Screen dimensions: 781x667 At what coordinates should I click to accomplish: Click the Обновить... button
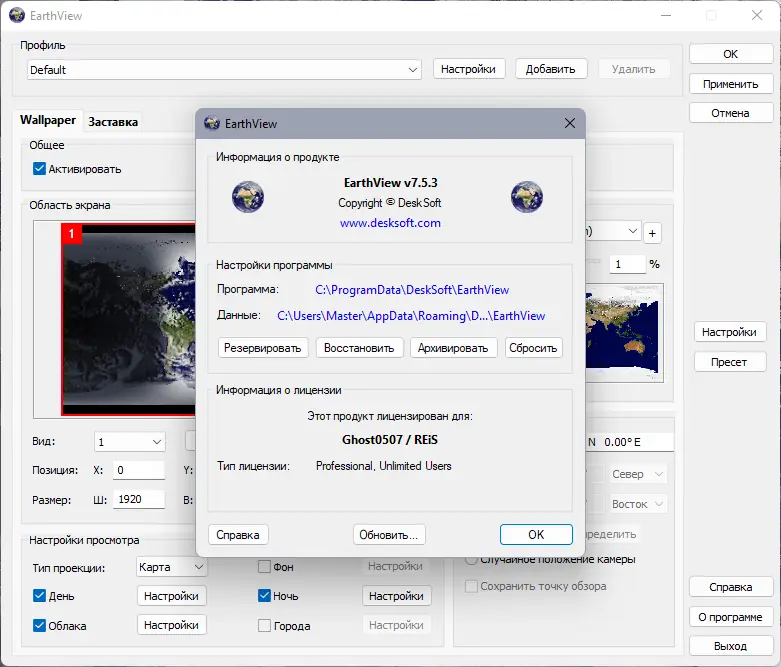click(389, 534)
